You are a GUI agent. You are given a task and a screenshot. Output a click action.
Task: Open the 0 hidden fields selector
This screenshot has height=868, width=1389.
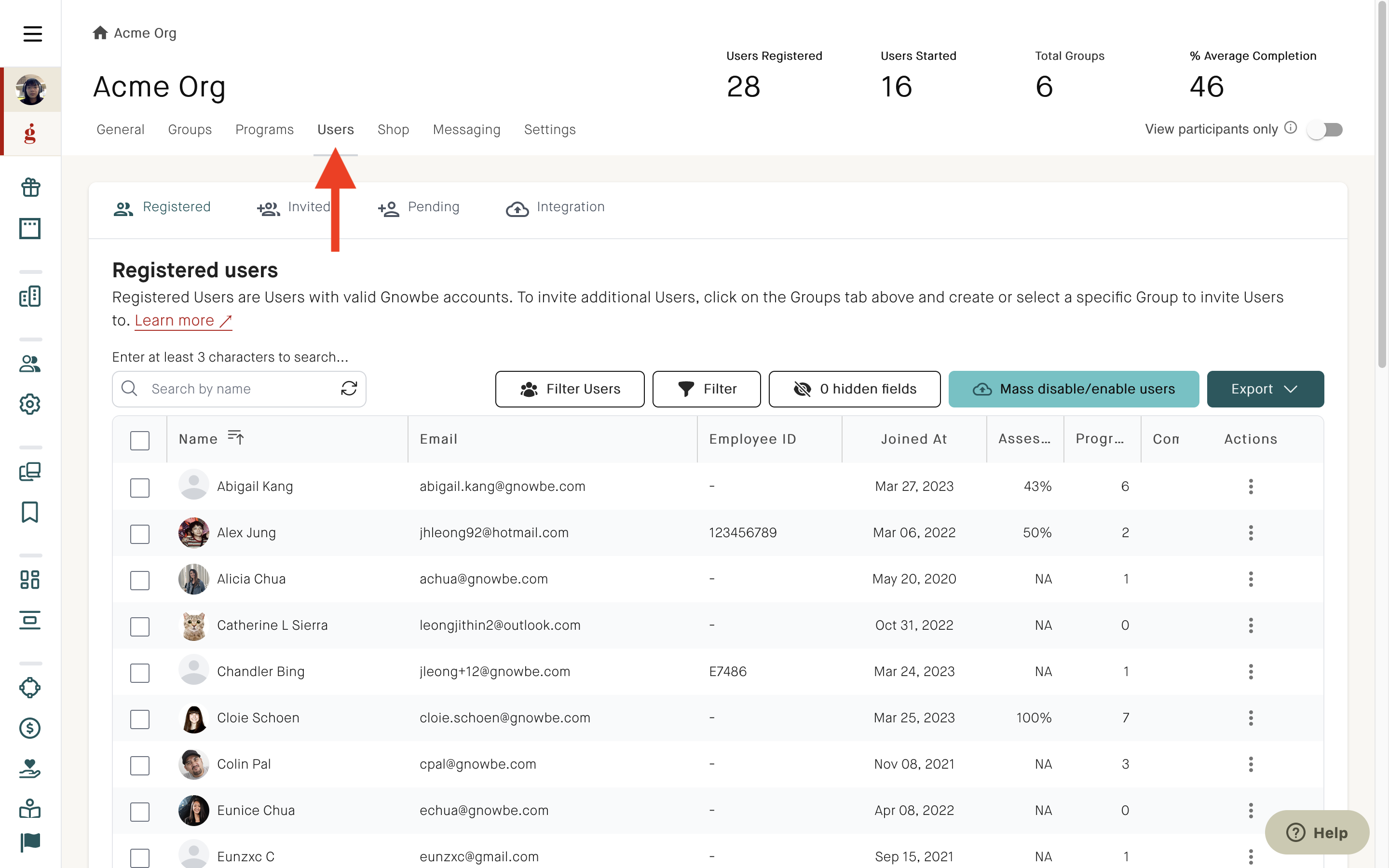(854, 389)
